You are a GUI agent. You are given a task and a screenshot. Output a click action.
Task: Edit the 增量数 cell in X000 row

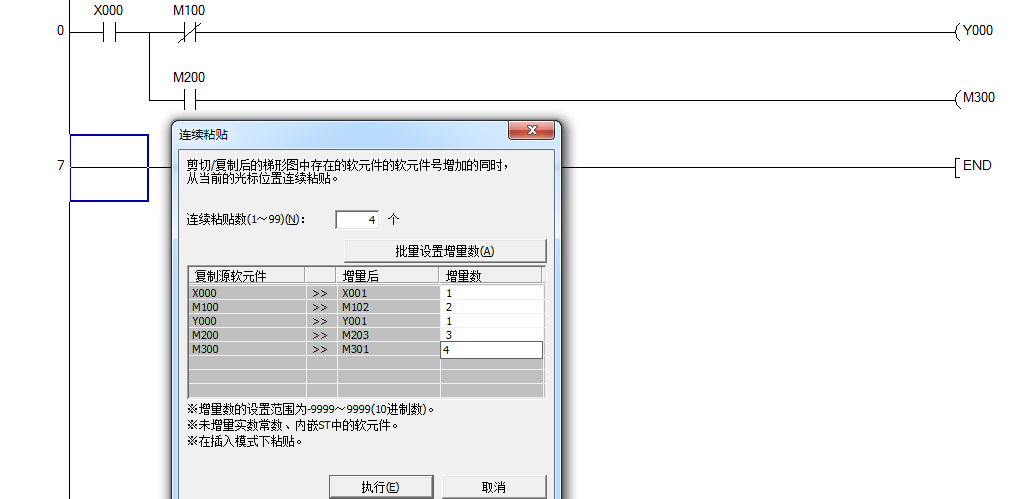(492, 294)
